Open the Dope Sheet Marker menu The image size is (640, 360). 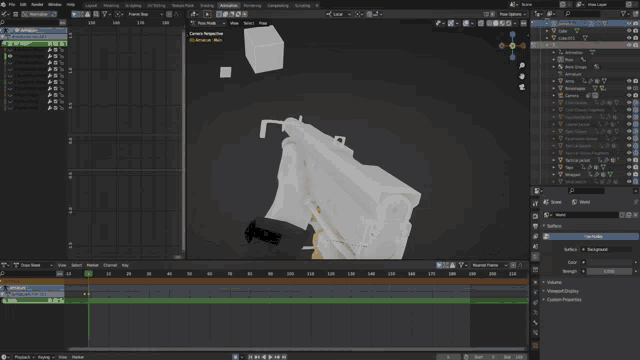pos(93,265)
